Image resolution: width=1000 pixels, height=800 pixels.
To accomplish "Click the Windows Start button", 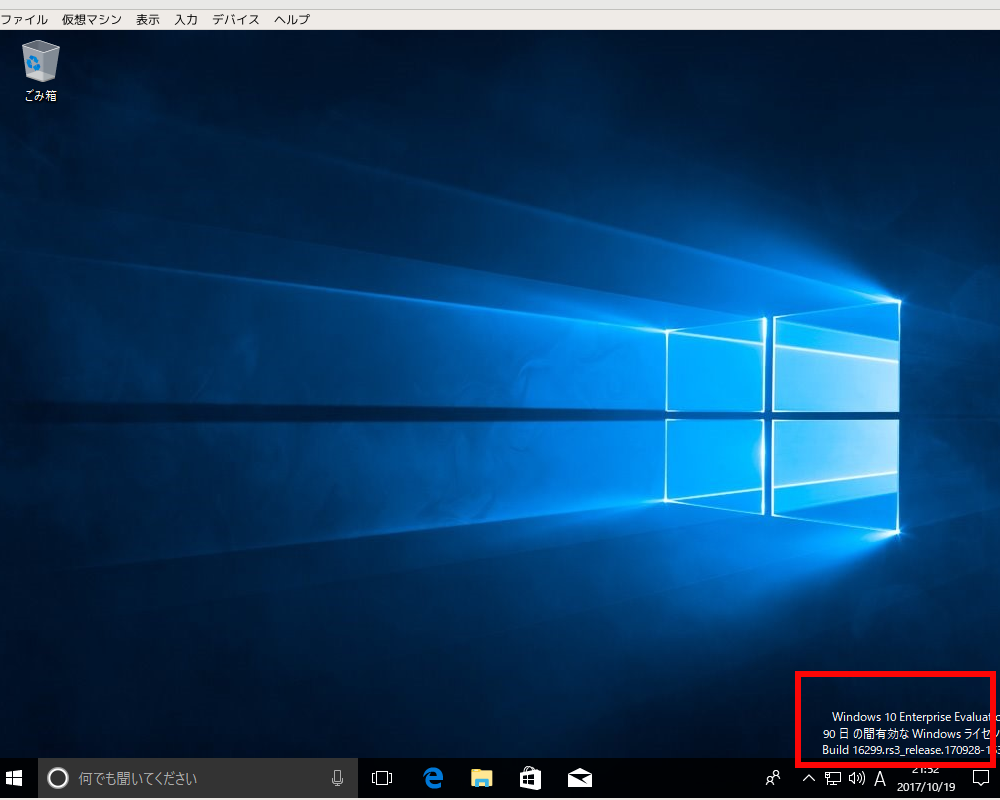I will tap(14, 778).
